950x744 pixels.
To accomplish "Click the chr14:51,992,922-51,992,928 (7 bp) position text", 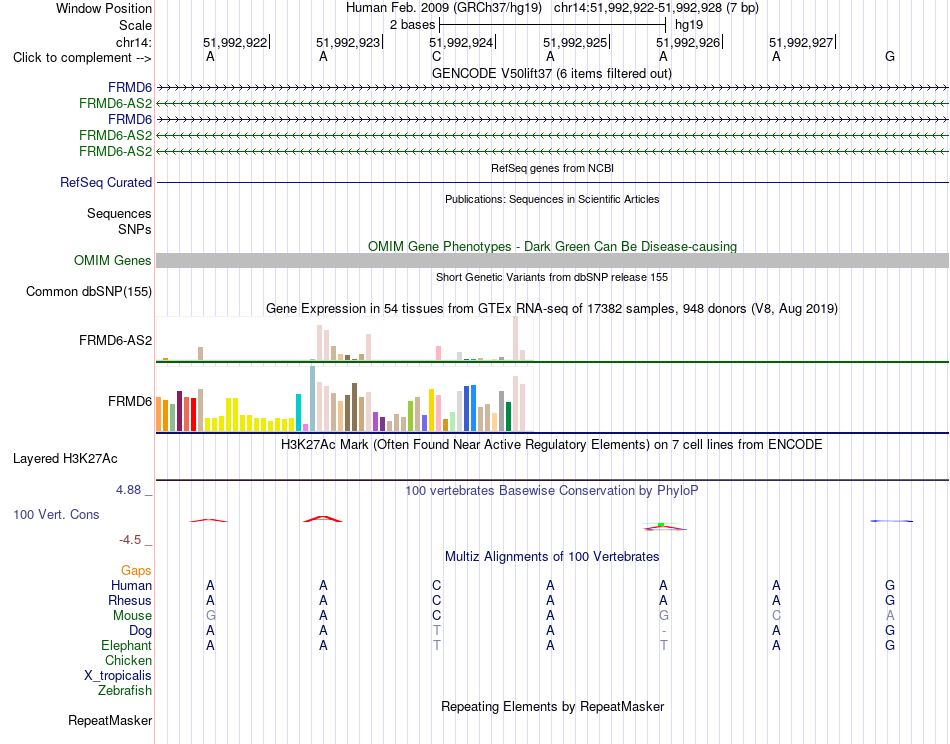I will 656,8.
